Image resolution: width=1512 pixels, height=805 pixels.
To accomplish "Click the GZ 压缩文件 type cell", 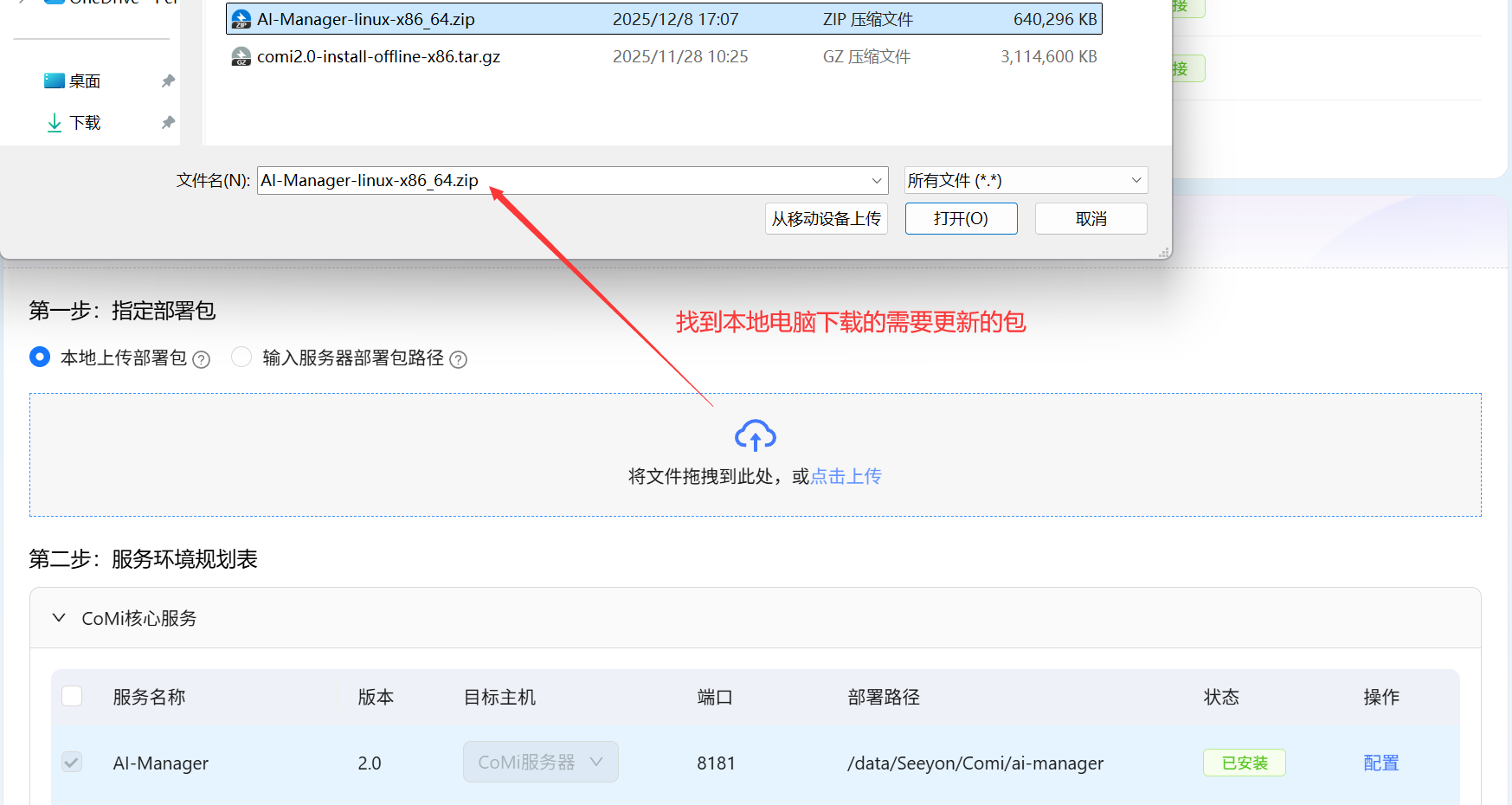I will [866, 56].
